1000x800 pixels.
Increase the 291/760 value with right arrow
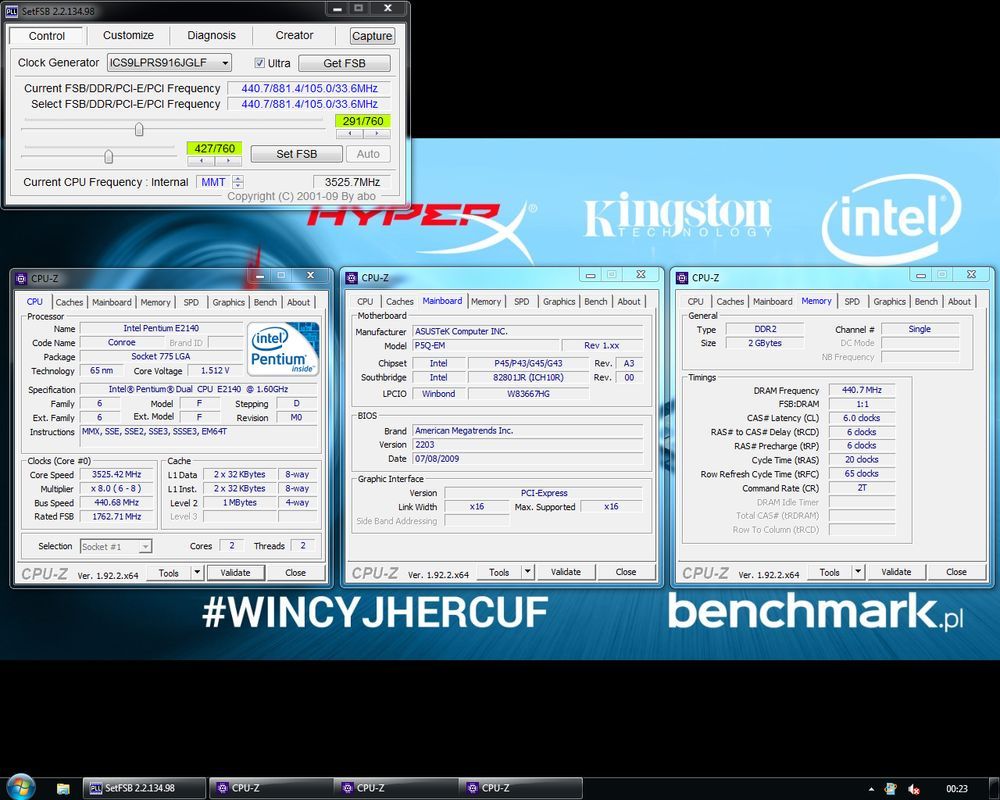point(377,133)
